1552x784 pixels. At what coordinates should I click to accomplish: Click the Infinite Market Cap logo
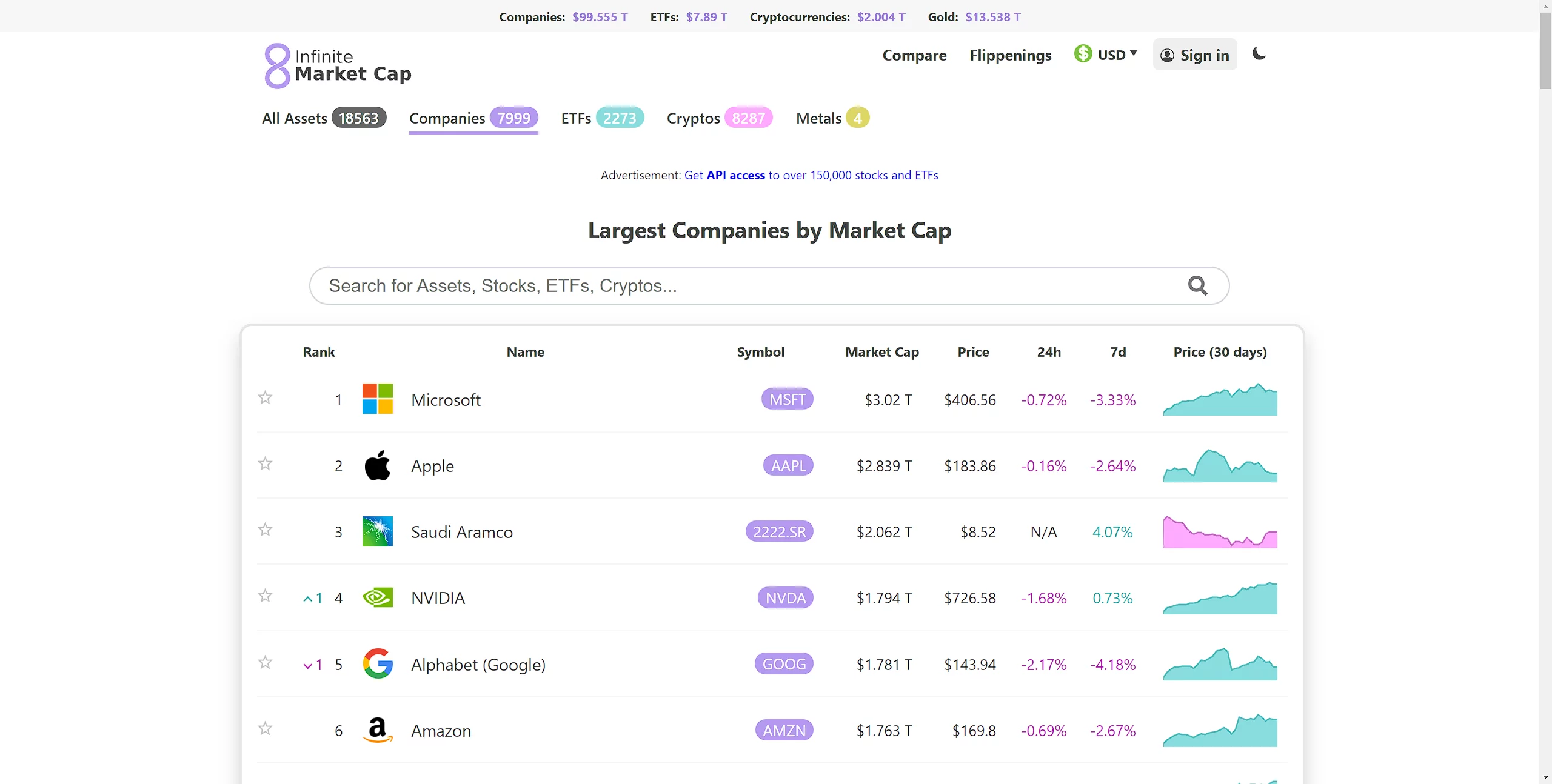click(338, 65)
